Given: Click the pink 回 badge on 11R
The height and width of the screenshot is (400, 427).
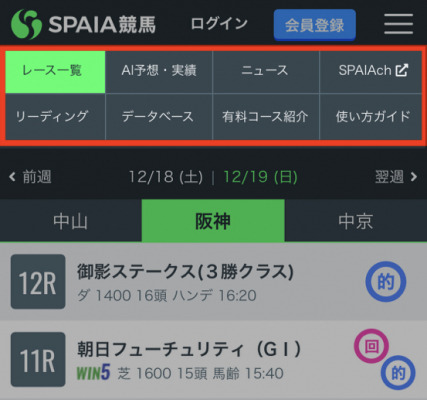Looking at the screenshot, I should click(371, 346).
